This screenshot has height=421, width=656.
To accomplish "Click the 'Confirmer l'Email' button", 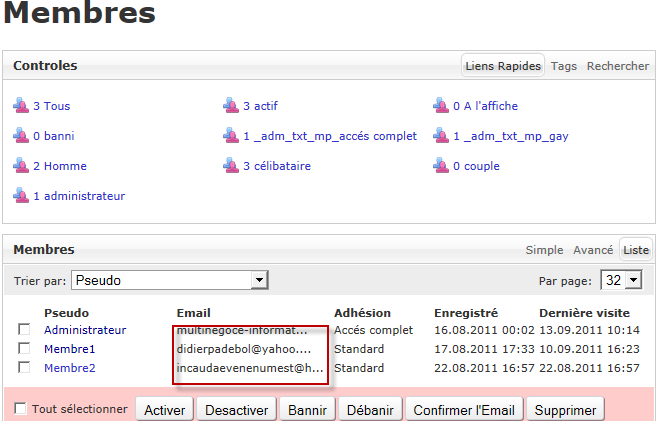I will pos(464,409).
